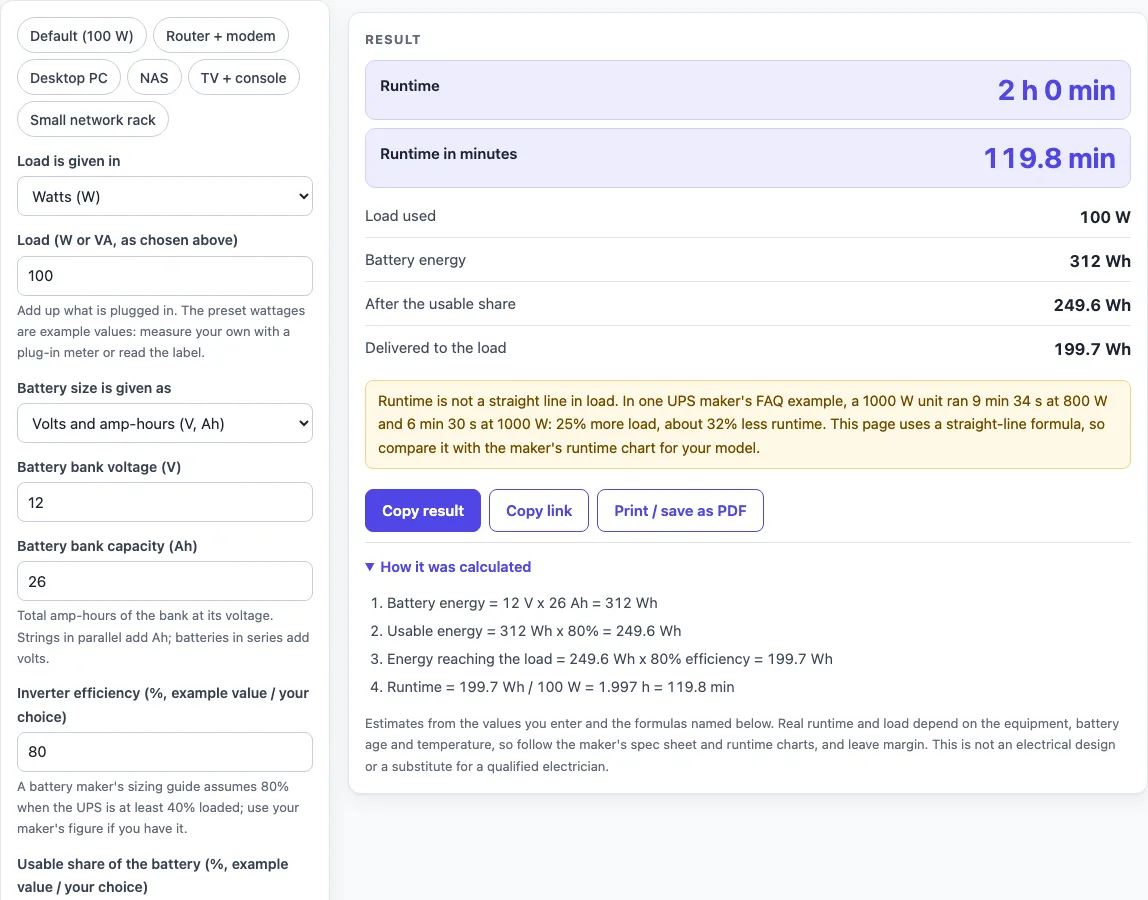
Task: Apply the Desktop PC preset
Action: tap(69, 78)
